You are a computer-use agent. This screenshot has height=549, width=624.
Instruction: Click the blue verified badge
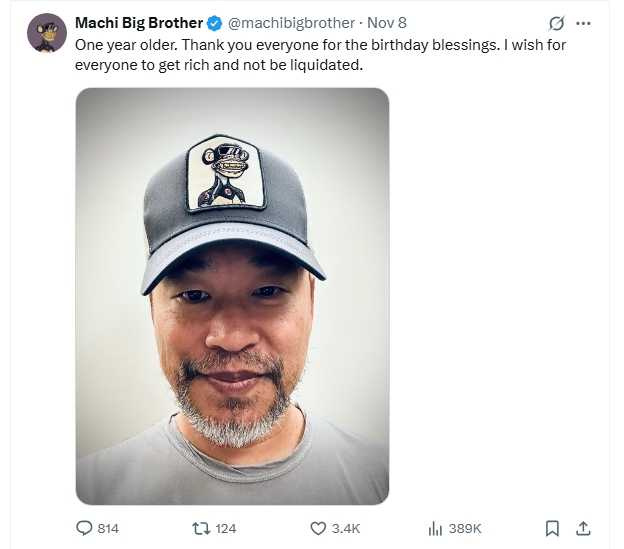(x=214, y=23)
